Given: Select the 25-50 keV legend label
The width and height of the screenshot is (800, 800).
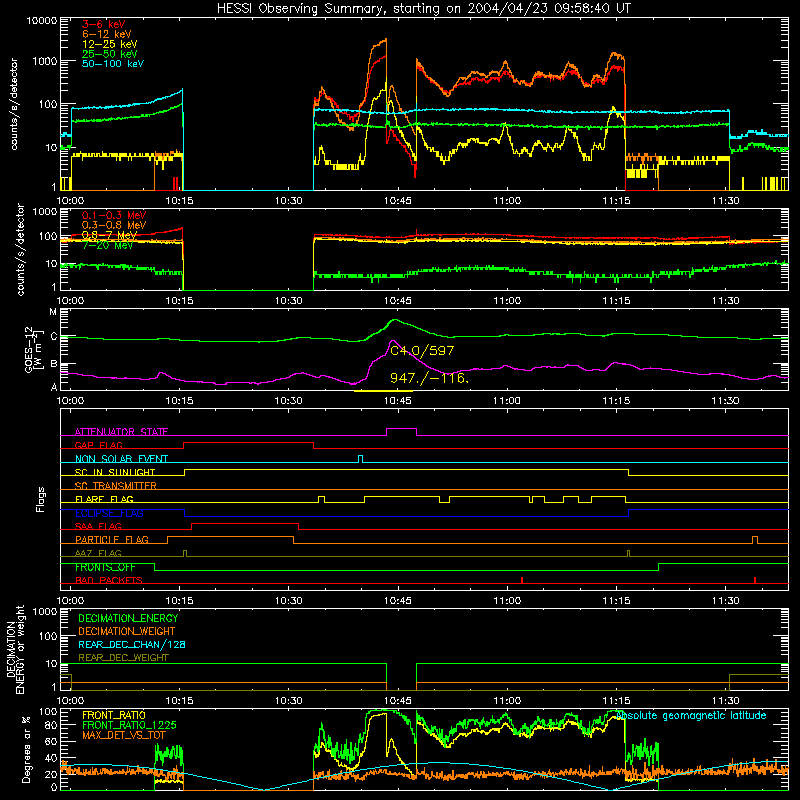Looking at the screenshot, I should tap(110, 54).
